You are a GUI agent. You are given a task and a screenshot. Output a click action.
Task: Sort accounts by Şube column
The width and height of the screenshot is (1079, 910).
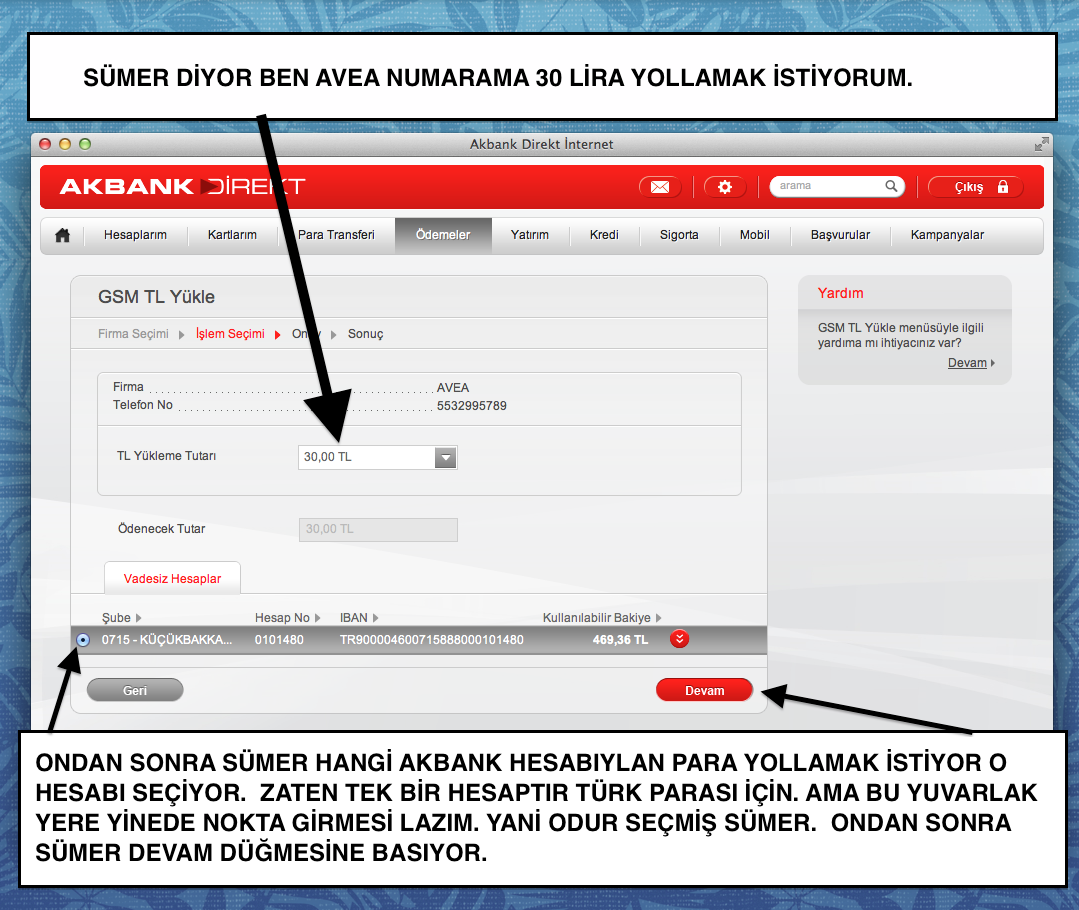(x=121, y=617)
